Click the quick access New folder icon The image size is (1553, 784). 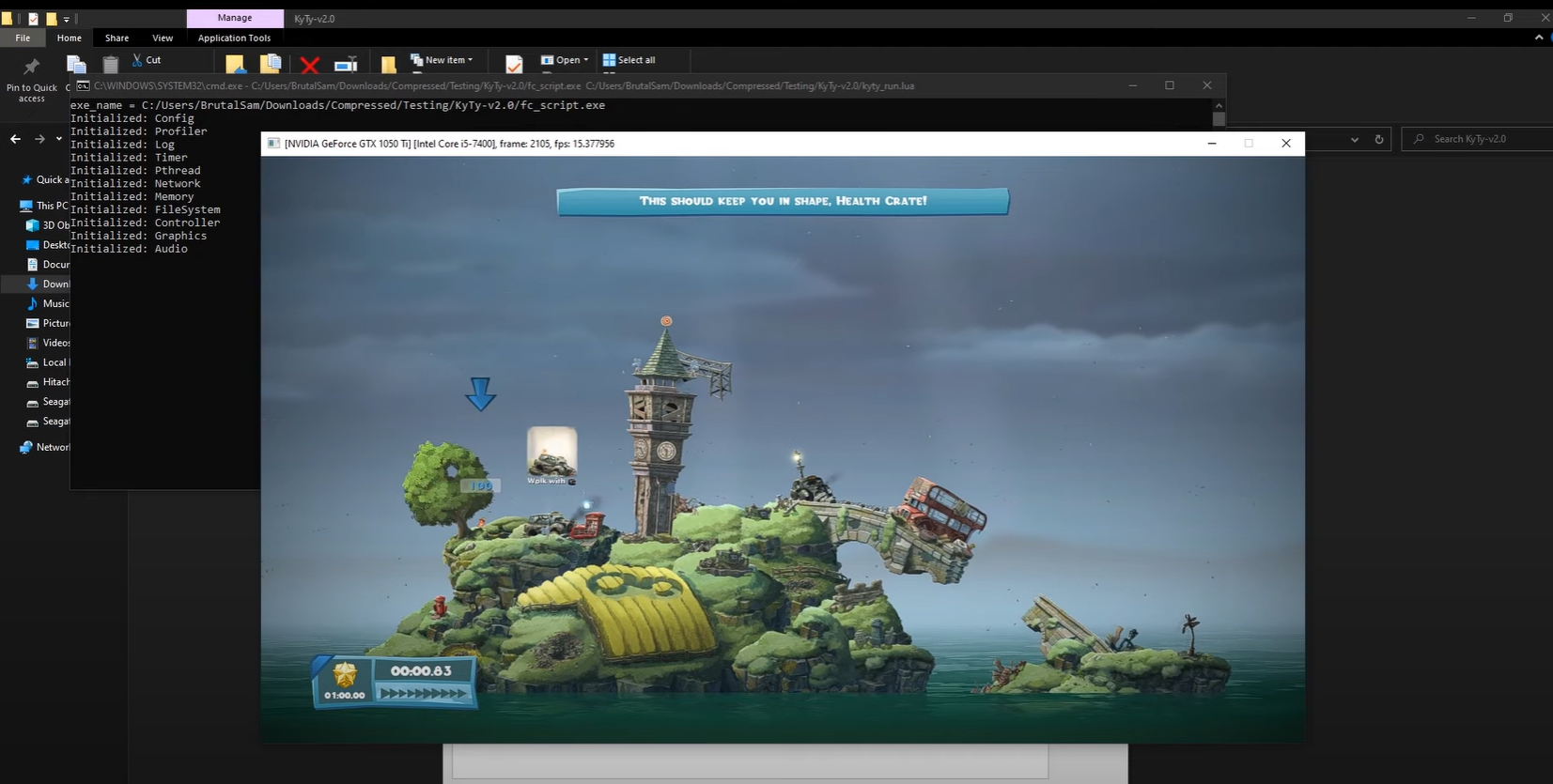click(51, 18)
